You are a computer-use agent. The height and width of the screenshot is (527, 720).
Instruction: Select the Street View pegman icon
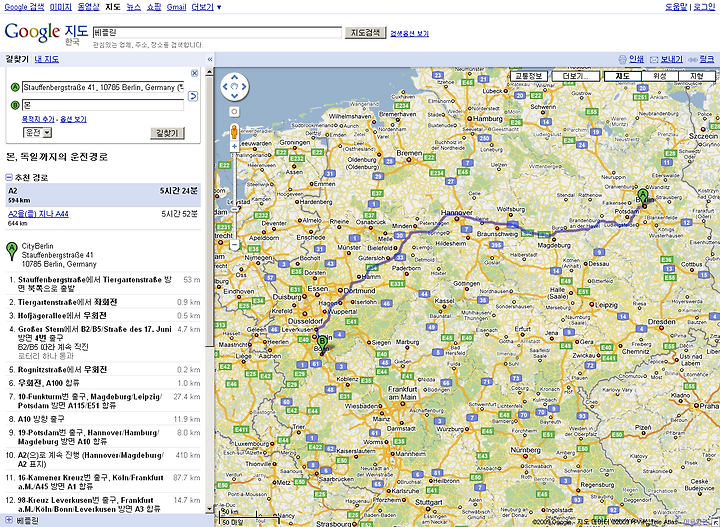click(235, 132)
